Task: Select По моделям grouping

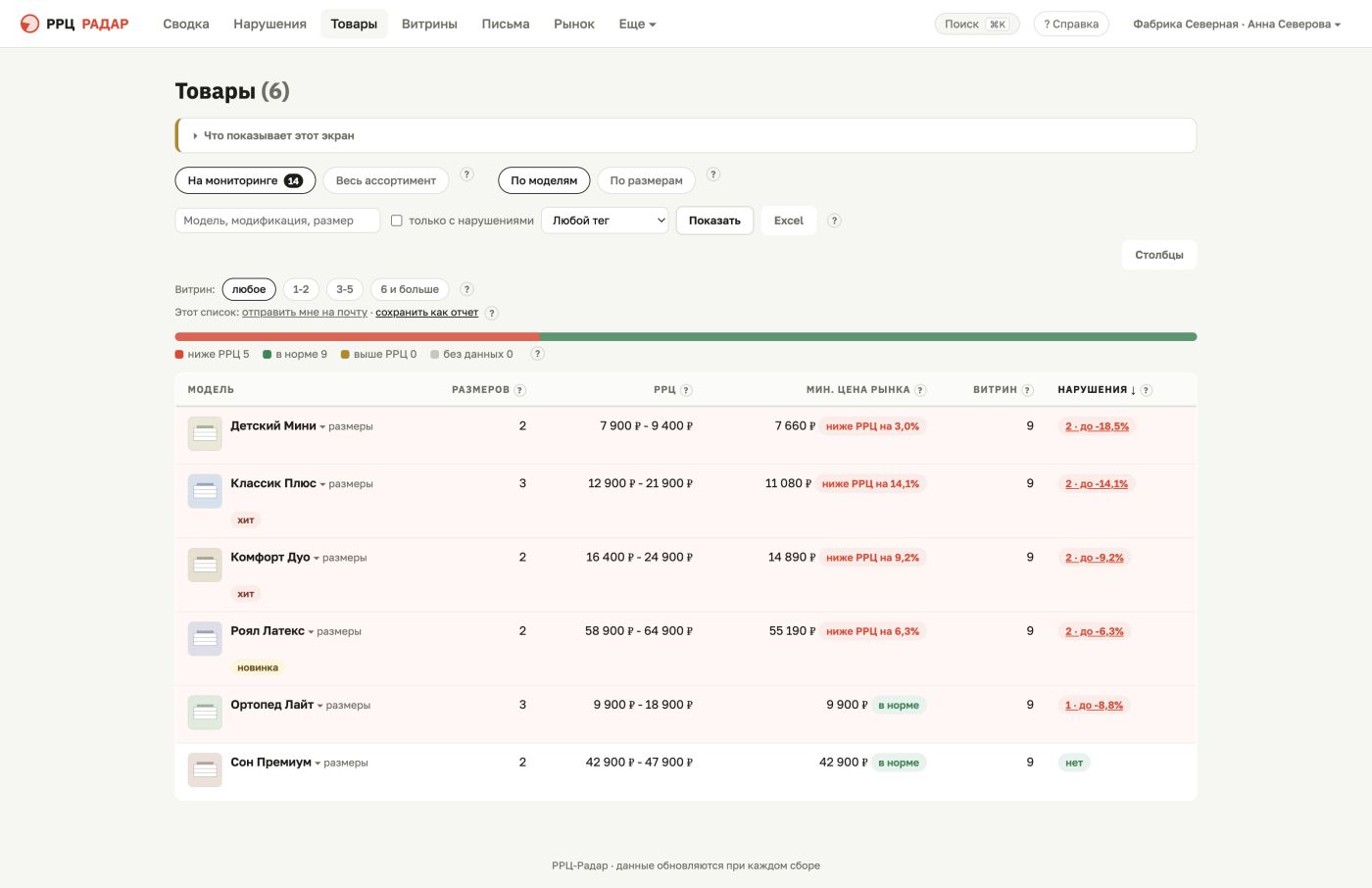Action: tap(544, 180)
